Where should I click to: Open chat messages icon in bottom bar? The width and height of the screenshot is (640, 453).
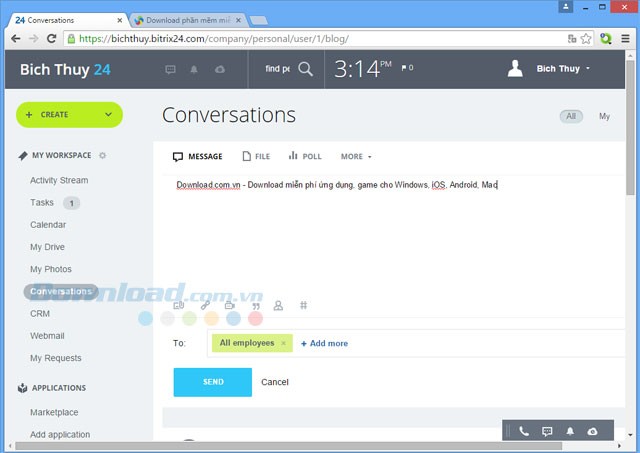547,431
